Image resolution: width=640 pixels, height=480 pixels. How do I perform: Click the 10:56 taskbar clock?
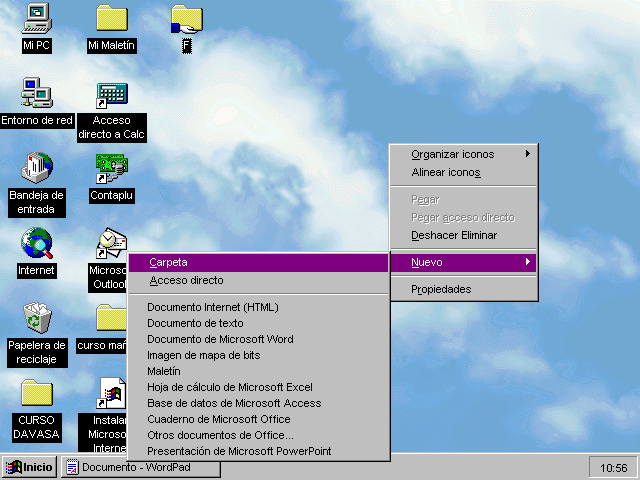pyautogui.click(x=613, y=468)
